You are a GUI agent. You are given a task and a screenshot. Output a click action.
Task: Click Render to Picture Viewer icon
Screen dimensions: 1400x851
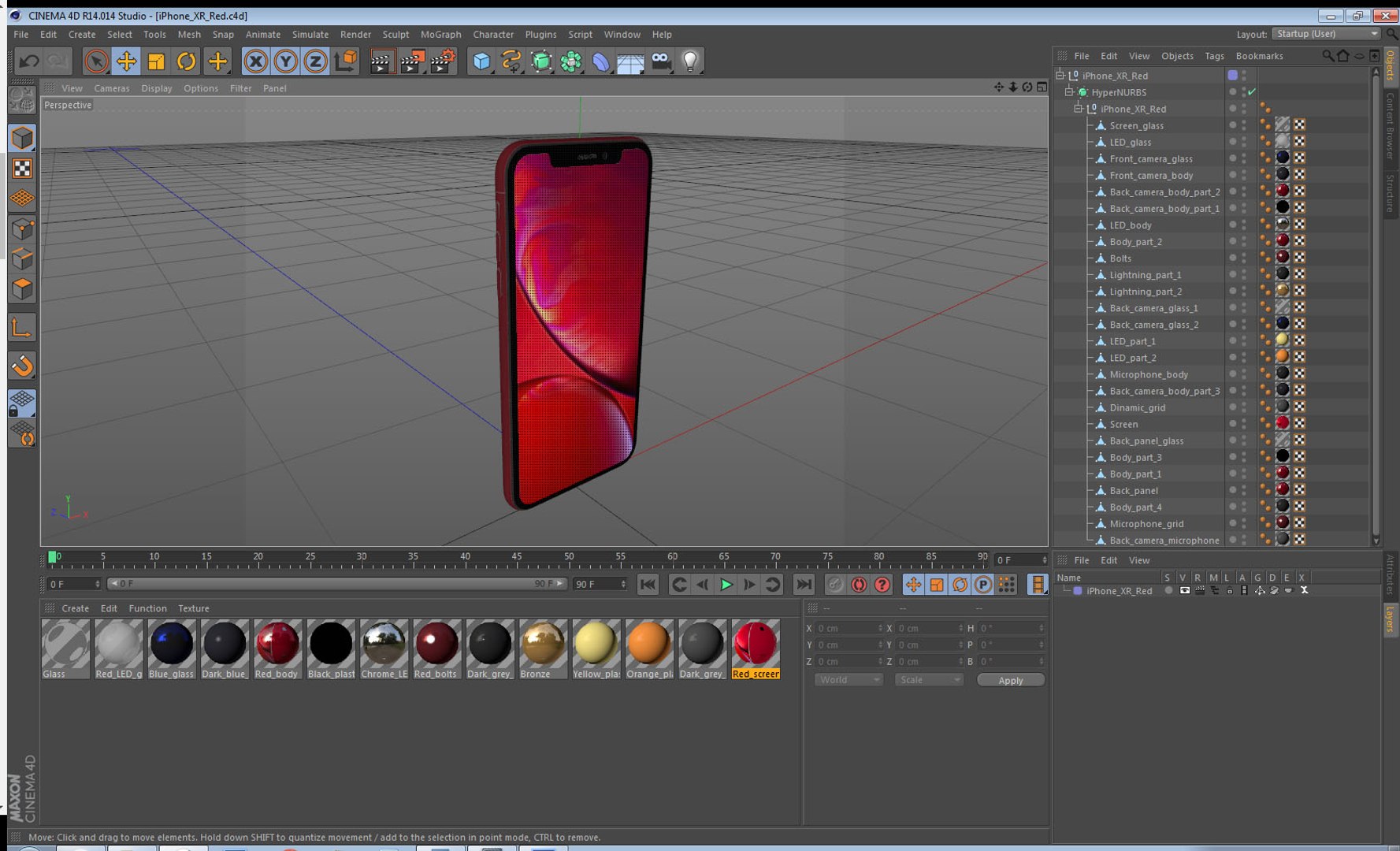[411, 61]
